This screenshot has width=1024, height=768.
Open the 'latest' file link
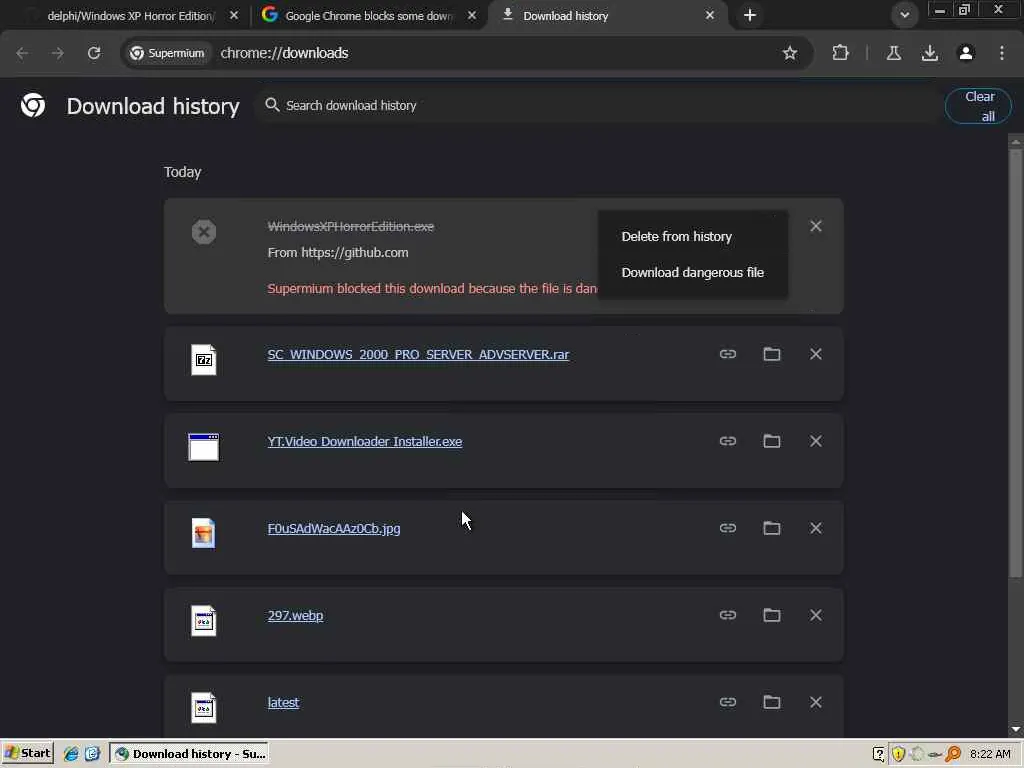point(283,703)
